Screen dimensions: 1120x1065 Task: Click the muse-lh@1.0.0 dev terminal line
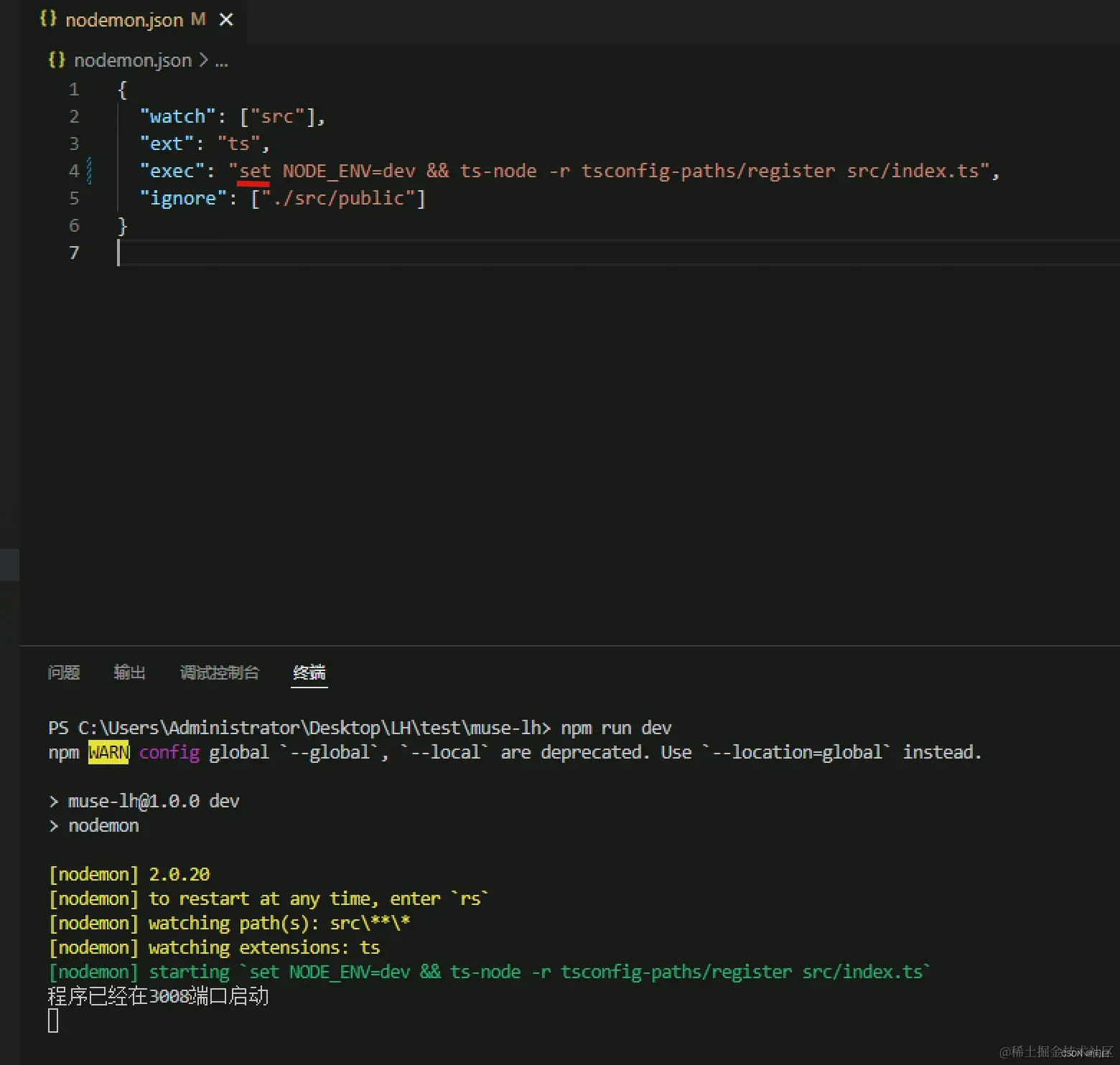coord(144,802)
